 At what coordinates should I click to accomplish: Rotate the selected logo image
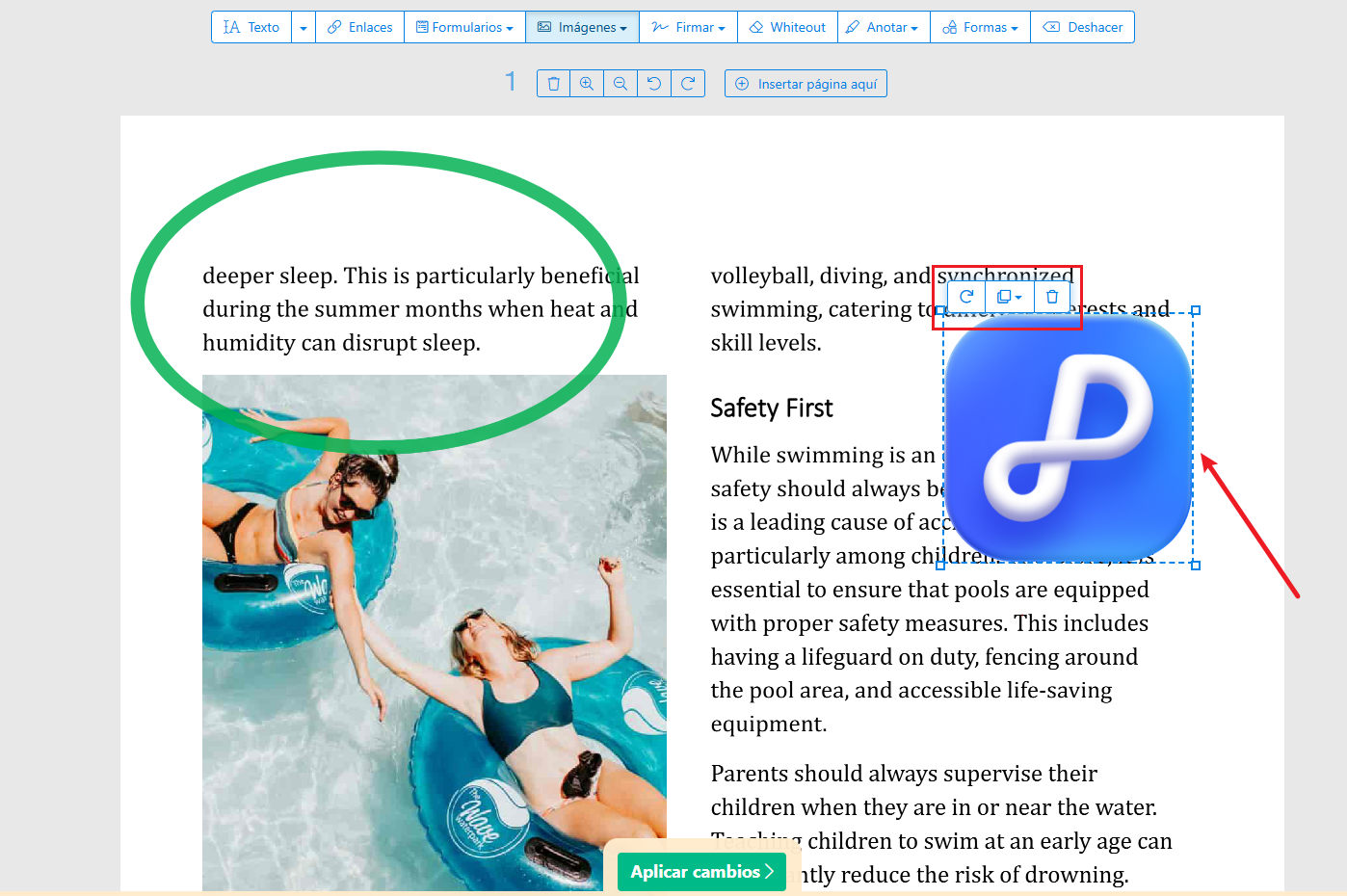pyautogui.click(x=966, y=297)
